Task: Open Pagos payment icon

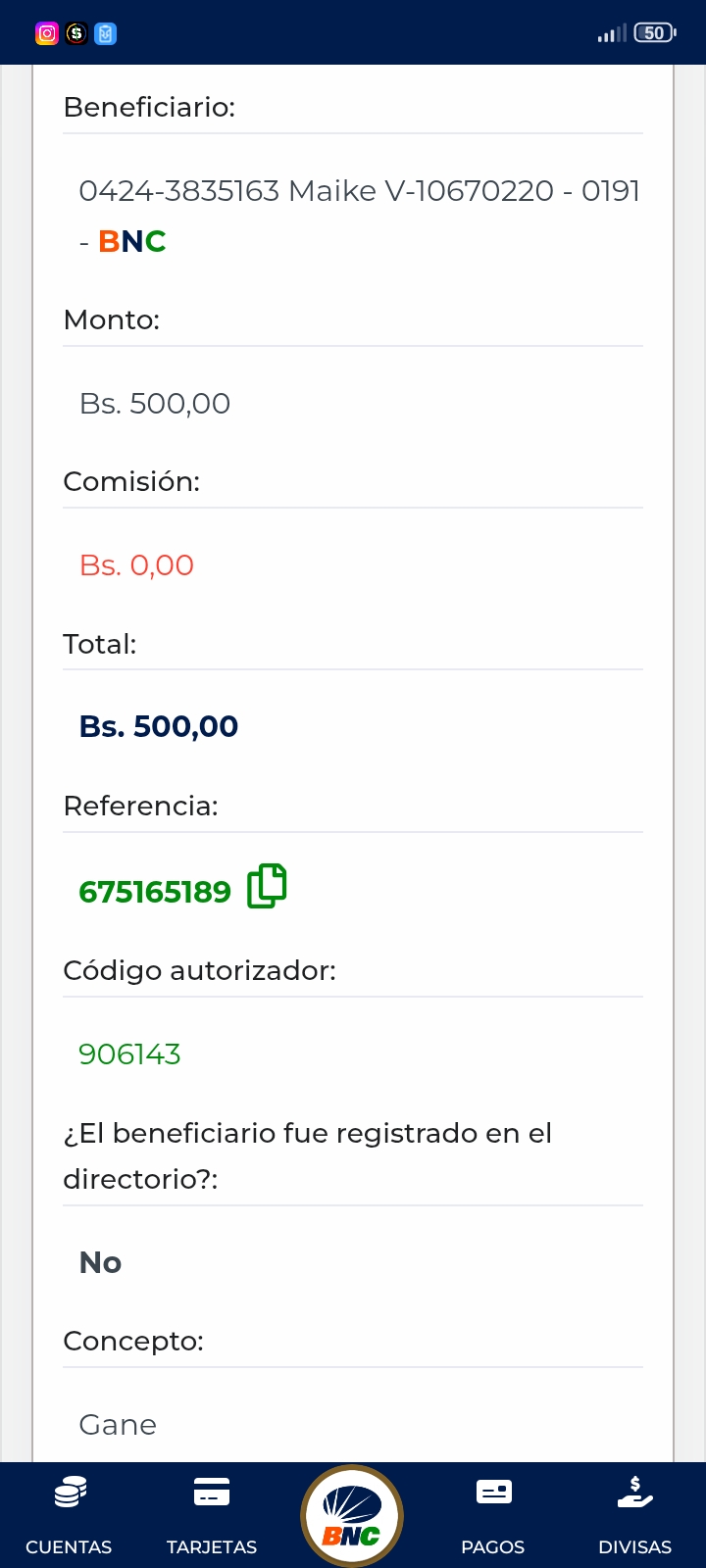Action: tap(493, 1492)
